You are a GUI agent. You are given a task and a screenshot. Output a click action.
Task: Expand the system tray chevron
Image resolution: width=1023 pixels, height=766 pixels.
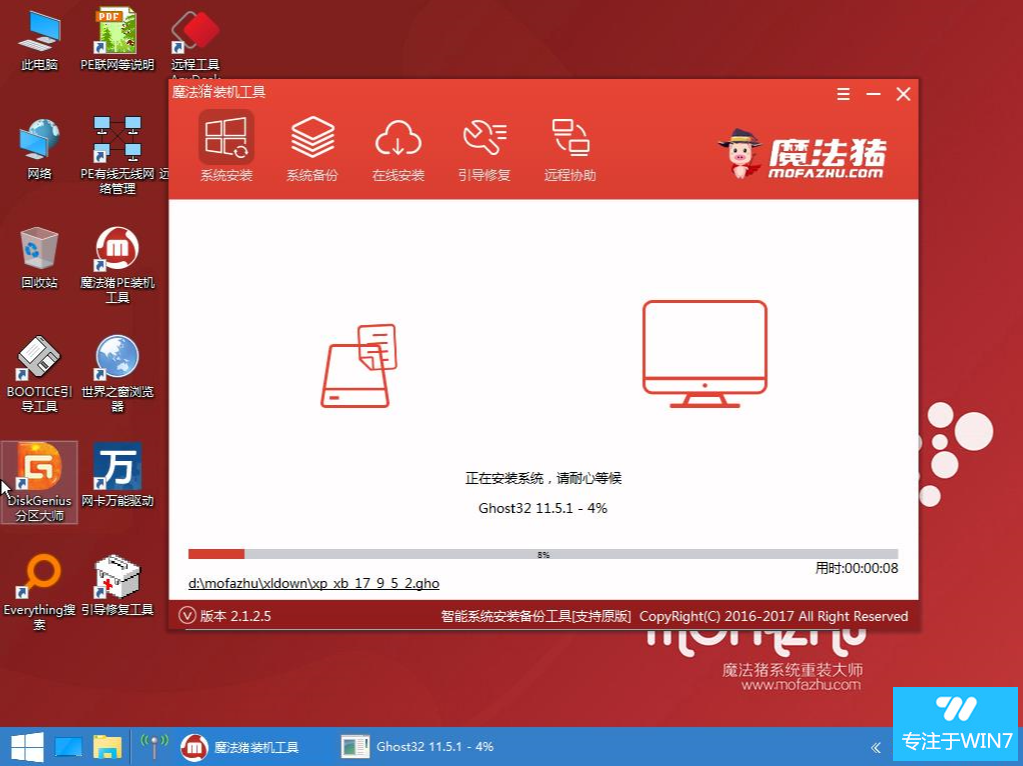click(876, 748)
